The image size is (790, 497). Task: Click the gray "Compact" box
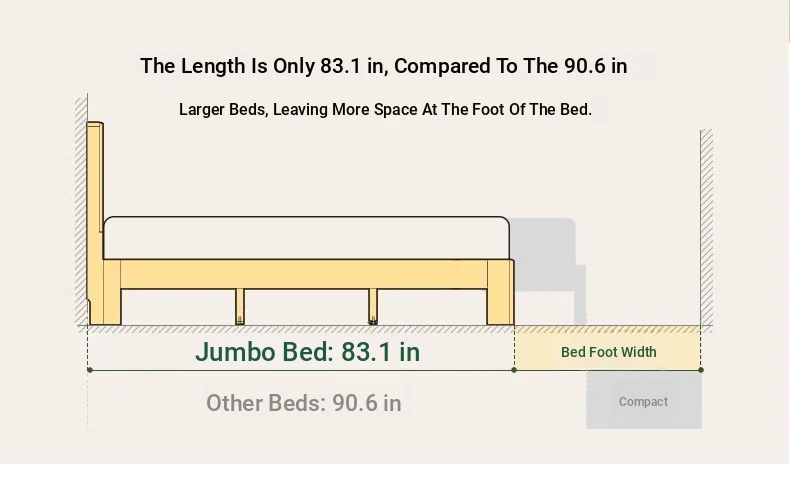643,402
